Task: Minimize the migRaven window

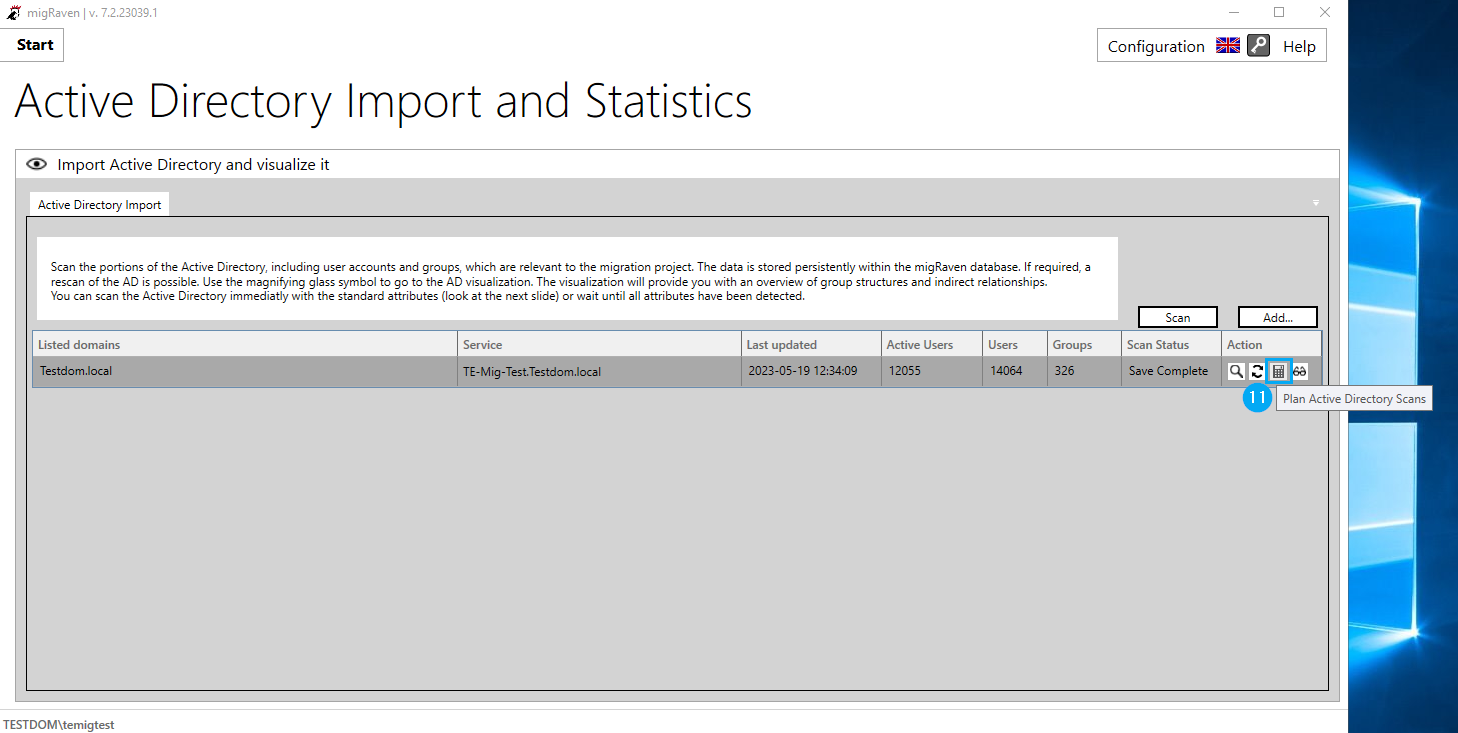Action: point(1233,13)
